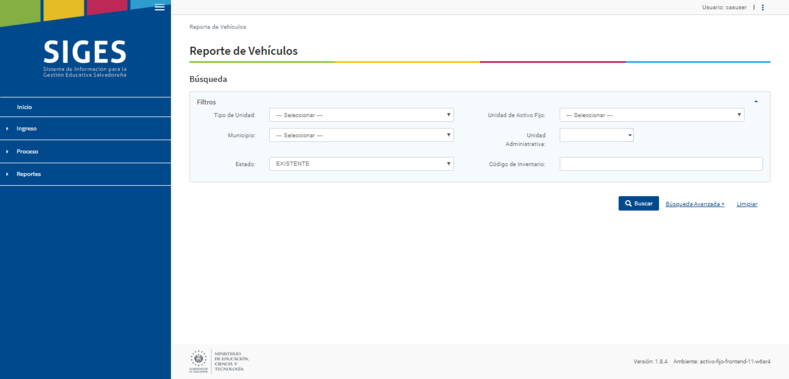Open the Búsqueda Avanzada link
789x379 pixels.
(x=694, y=204)
